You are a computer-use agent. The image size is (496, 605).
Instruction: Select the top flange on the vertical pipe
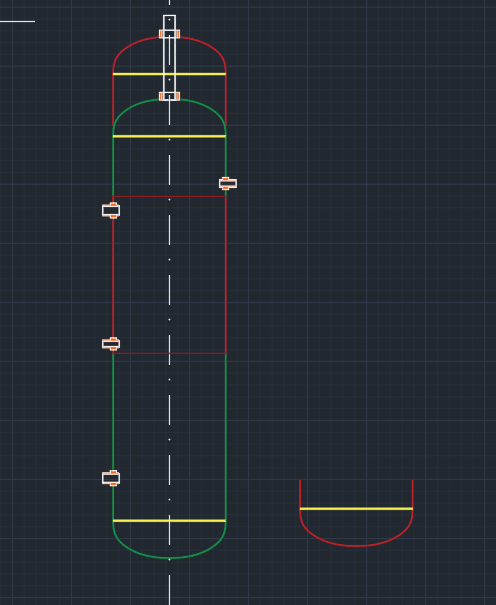click(169, 34)
